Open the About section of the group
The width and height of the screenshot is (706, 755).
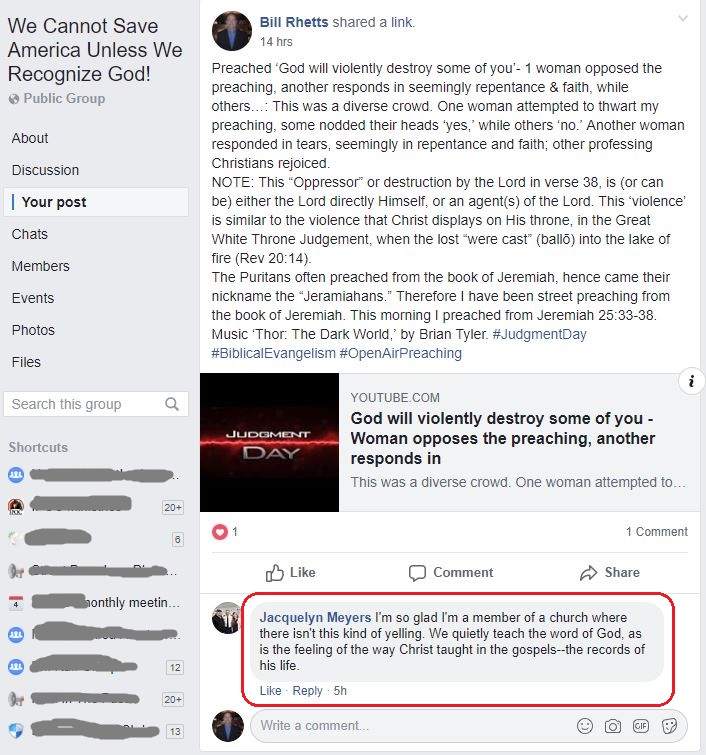pyautogui.click(x=30, y=138)
